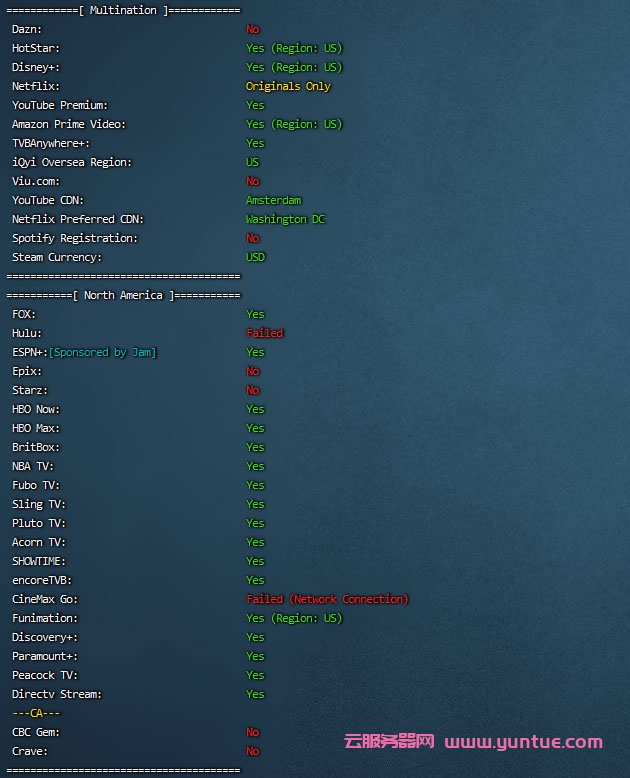This screenshot has height=778, width=630.
Task: Click the Funimation 'Yes (Region: US)' result
Action: pyautogui.click(x=294, y=618)
